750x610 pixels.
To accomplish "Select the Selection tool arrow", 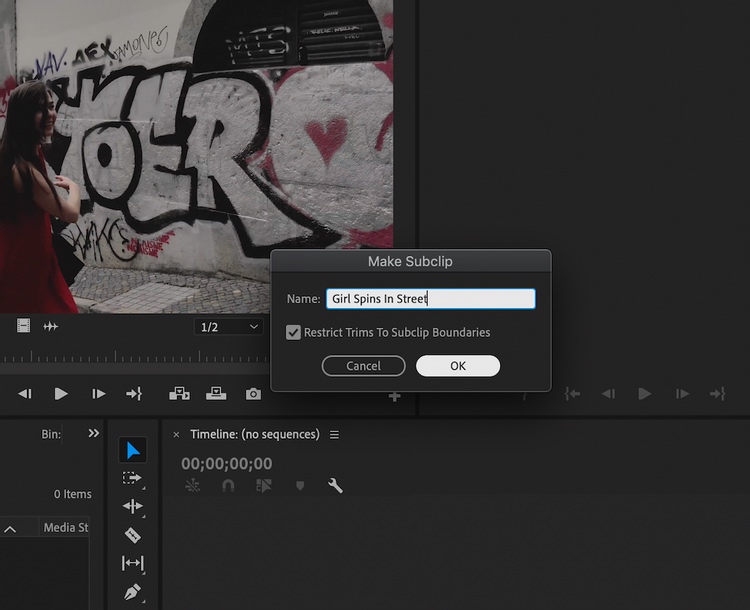I will point(133,450).
